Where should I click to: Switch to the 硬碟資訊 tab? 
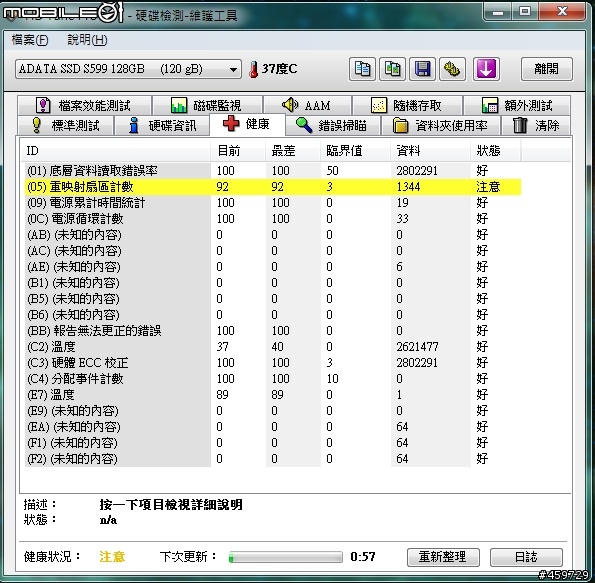tap(162, 125)
